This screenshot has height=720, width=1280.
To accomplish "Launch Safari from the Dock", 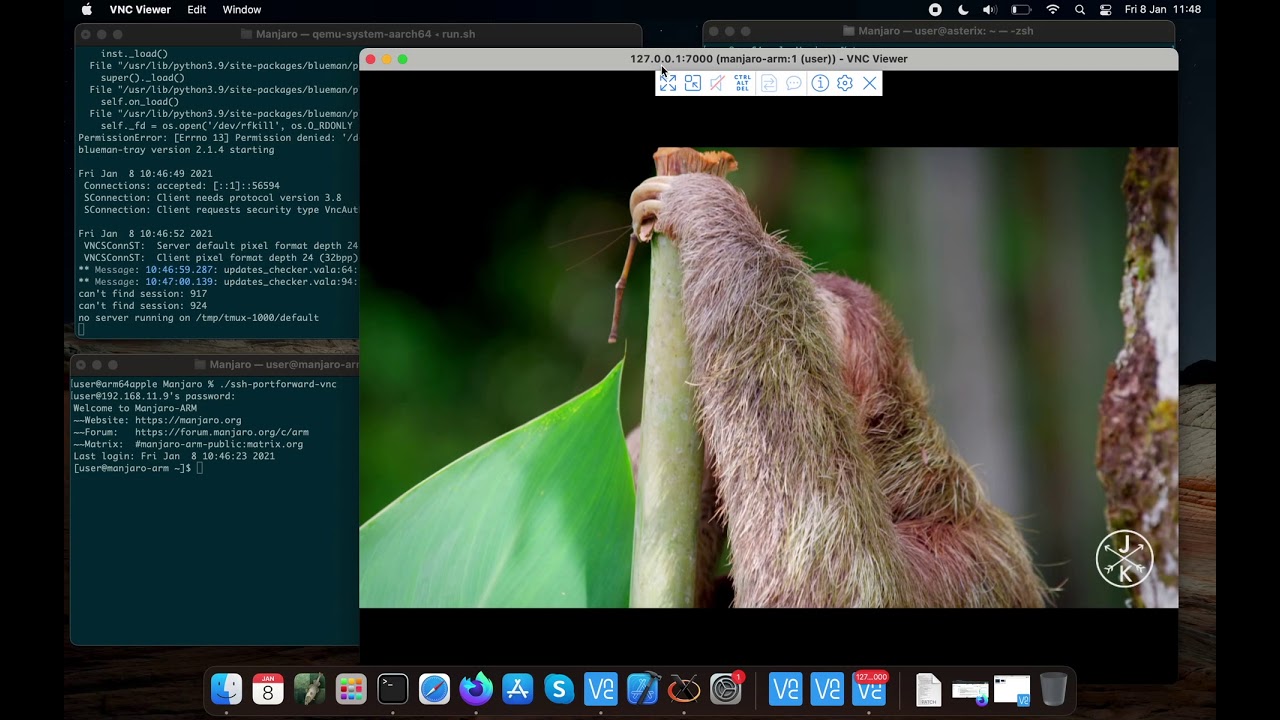I will pos(434,689).
